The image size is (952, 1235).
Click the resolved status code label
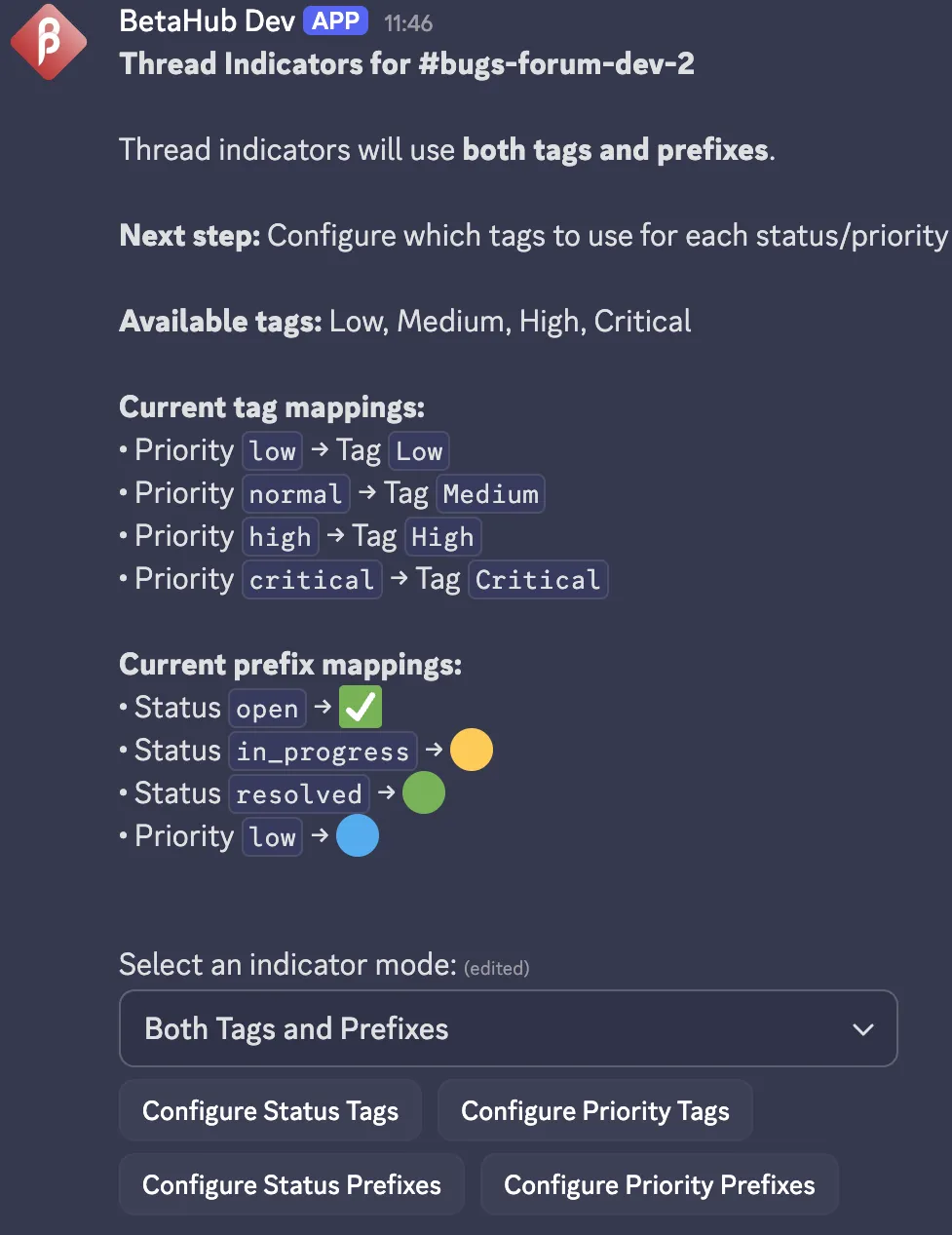pyautogui.click(x=299, y=794)
